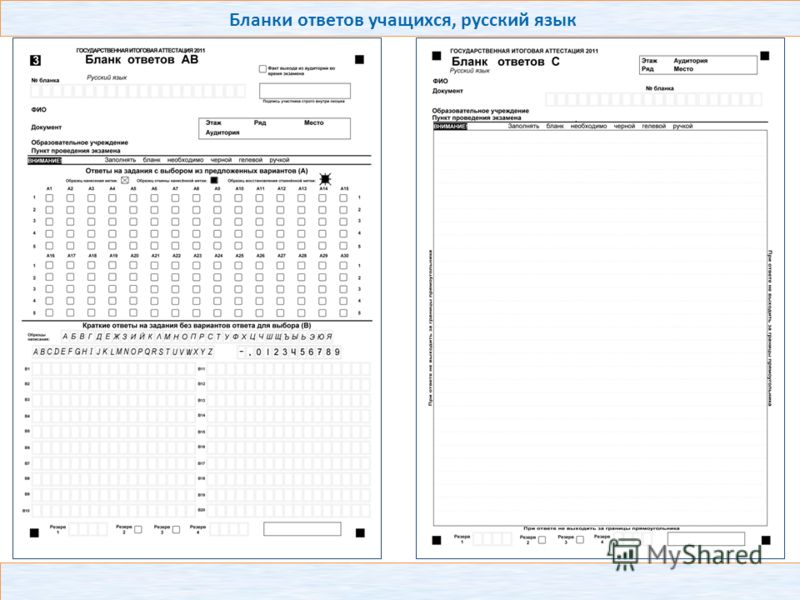Screen dimensions: 800x600
Task: Click the black '3' marker on form AB
Action: [x=35, y=61]
